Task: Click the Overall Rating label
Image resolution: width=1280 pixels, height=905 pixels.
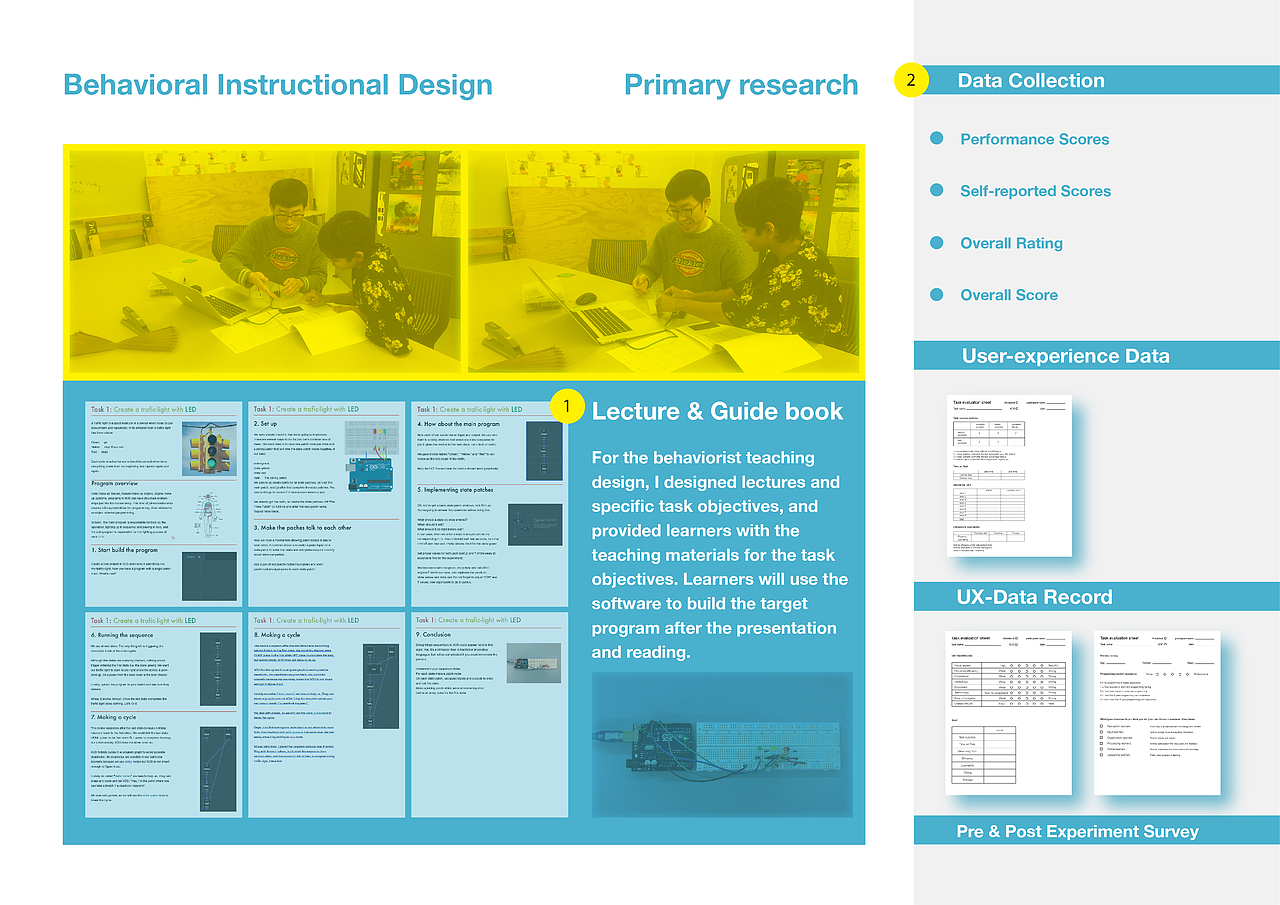Action: pyautogui.click(x=1012, y=243)
